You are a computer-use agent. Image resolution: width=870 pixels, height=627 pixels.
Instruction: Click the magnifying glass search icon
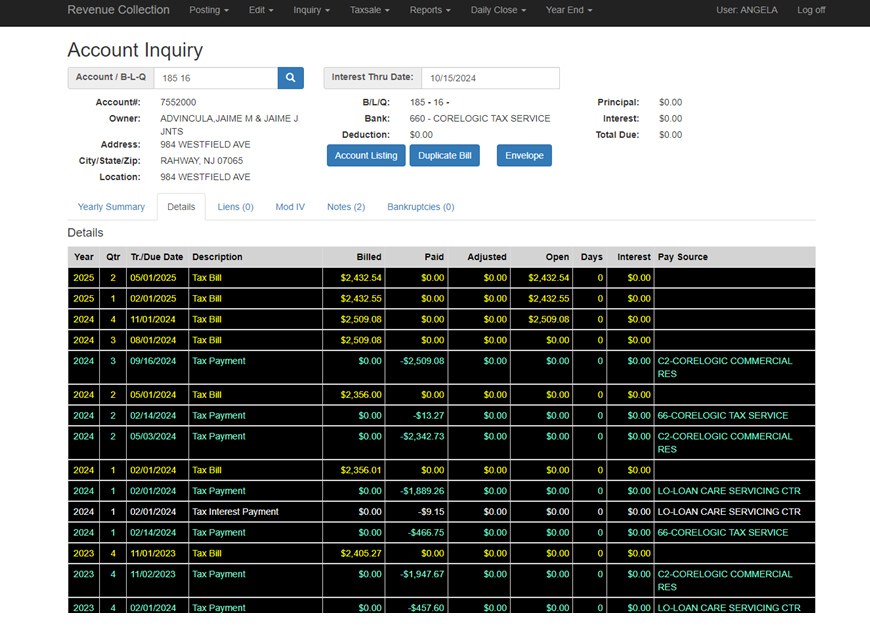[x=290, y=78]
